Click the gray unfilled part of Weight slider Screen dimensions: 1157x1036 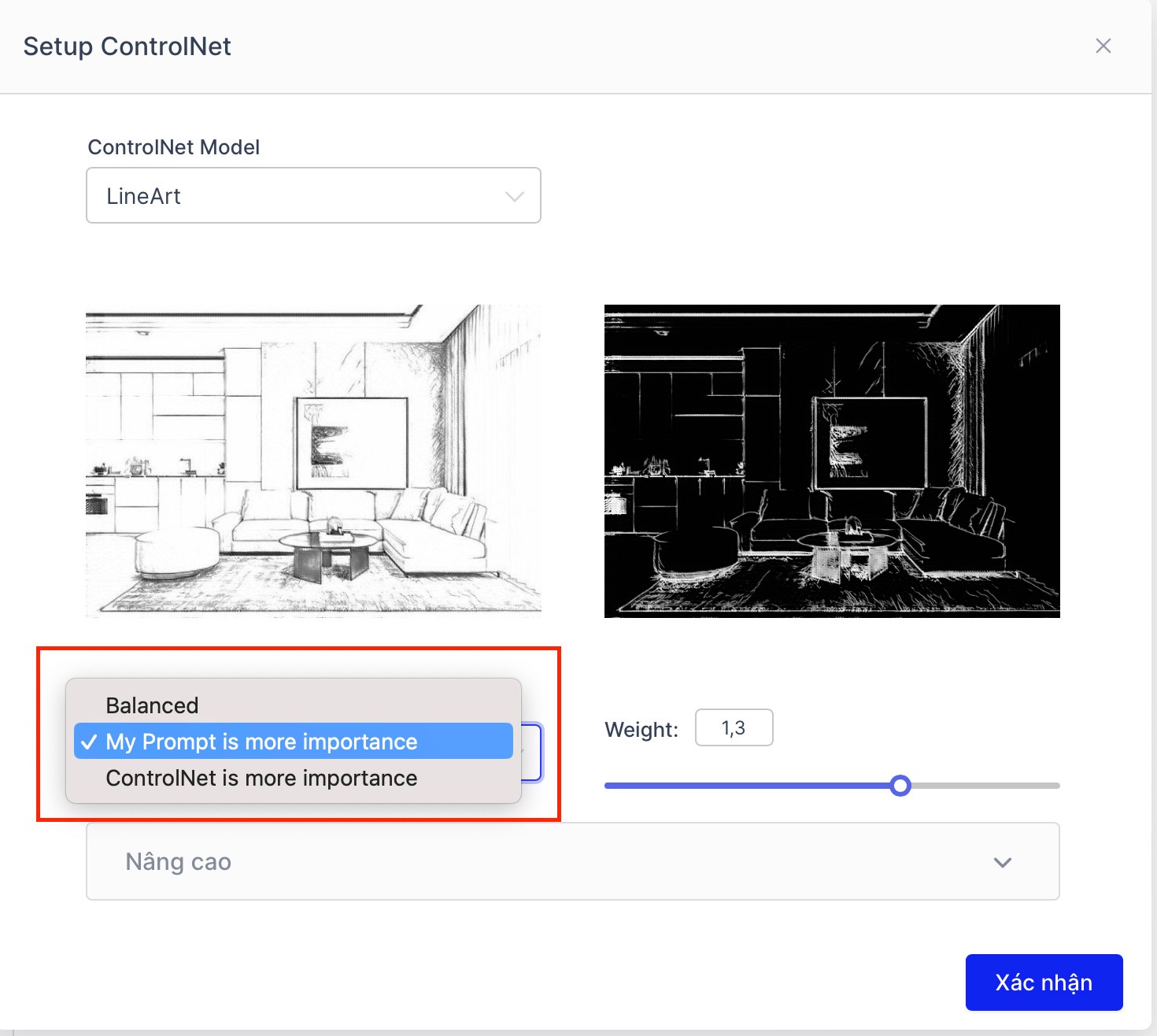click(x=984, y=786)
